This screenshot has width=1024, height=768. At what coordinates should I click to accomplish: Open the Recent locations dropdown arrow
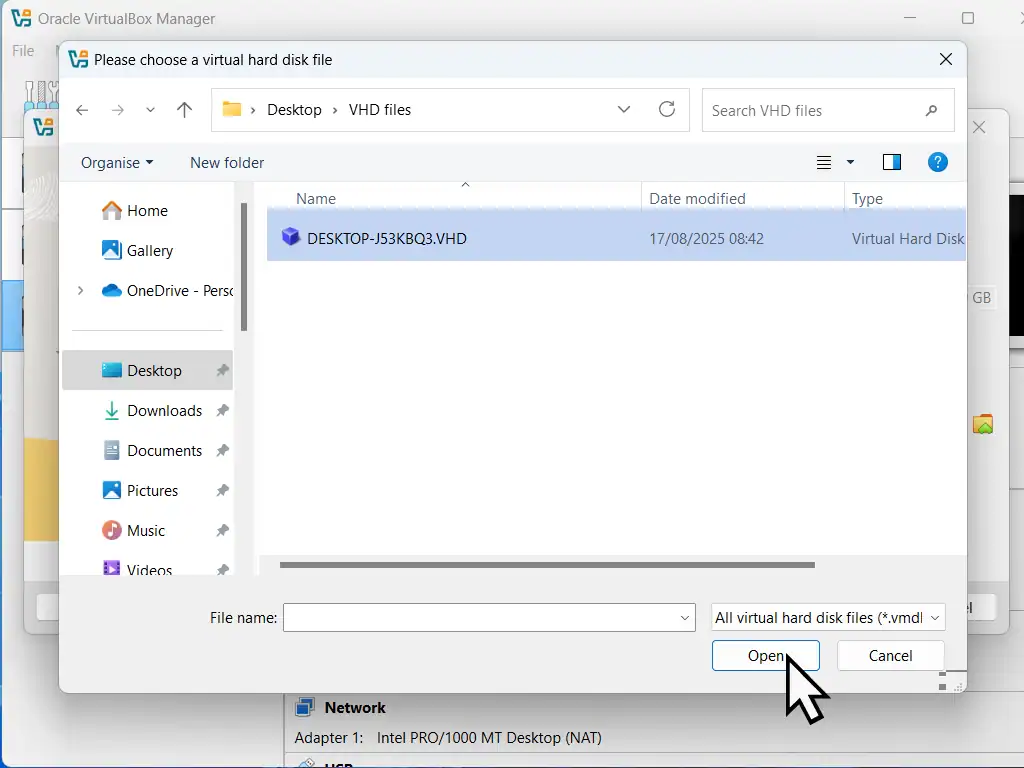click(x=150, y=110)
